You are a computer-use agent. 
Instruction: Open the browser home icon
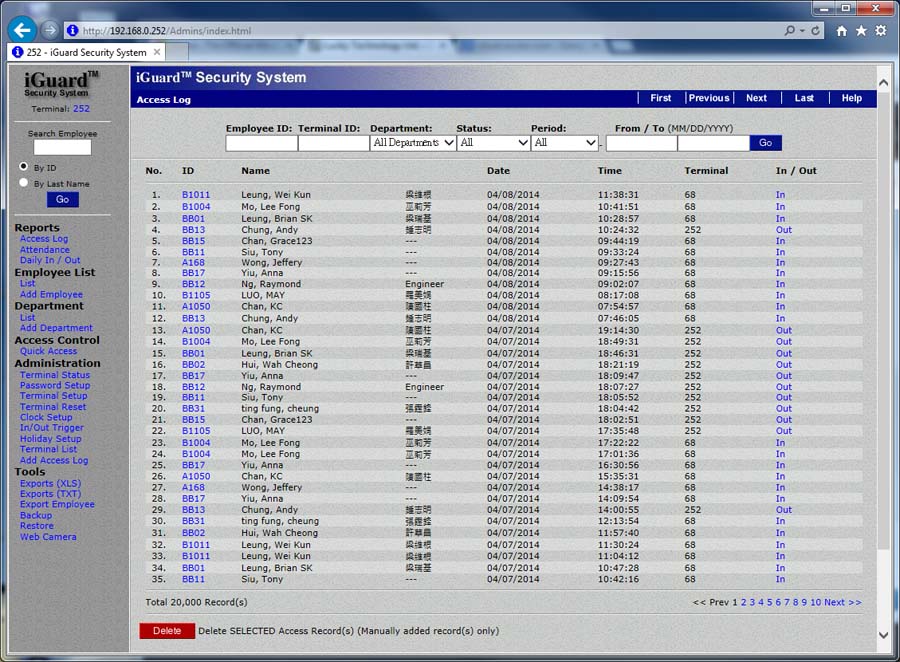point(841,31)
